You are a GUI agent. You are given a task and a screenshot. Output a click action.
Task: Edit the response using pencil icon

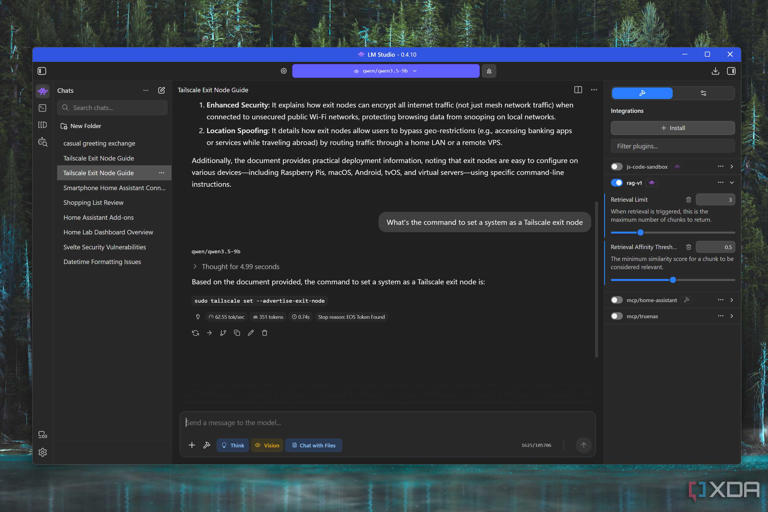pyautogui.click(x=251, y=333)
